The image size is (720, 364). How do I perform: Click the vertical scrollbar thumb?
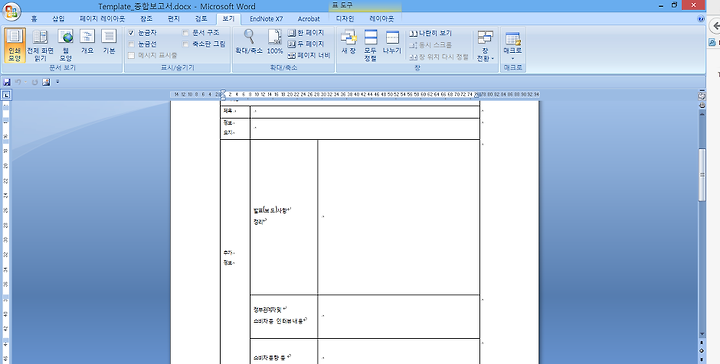point(702,174)
